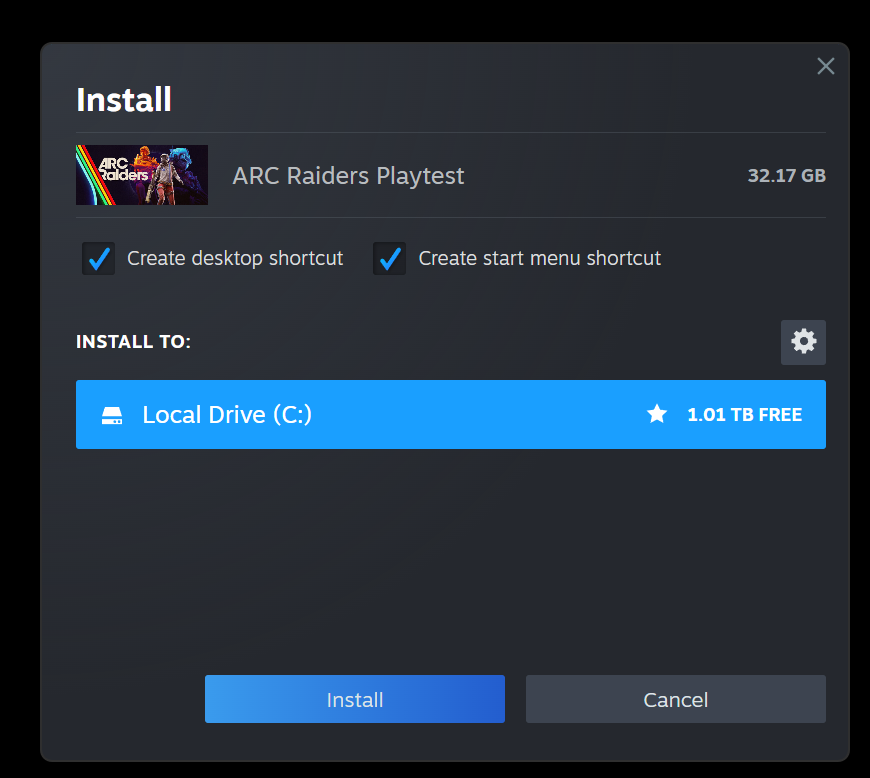Screen dimensions: 870x778
Task: Click the default drive star icon
Action: click(657, 414)
